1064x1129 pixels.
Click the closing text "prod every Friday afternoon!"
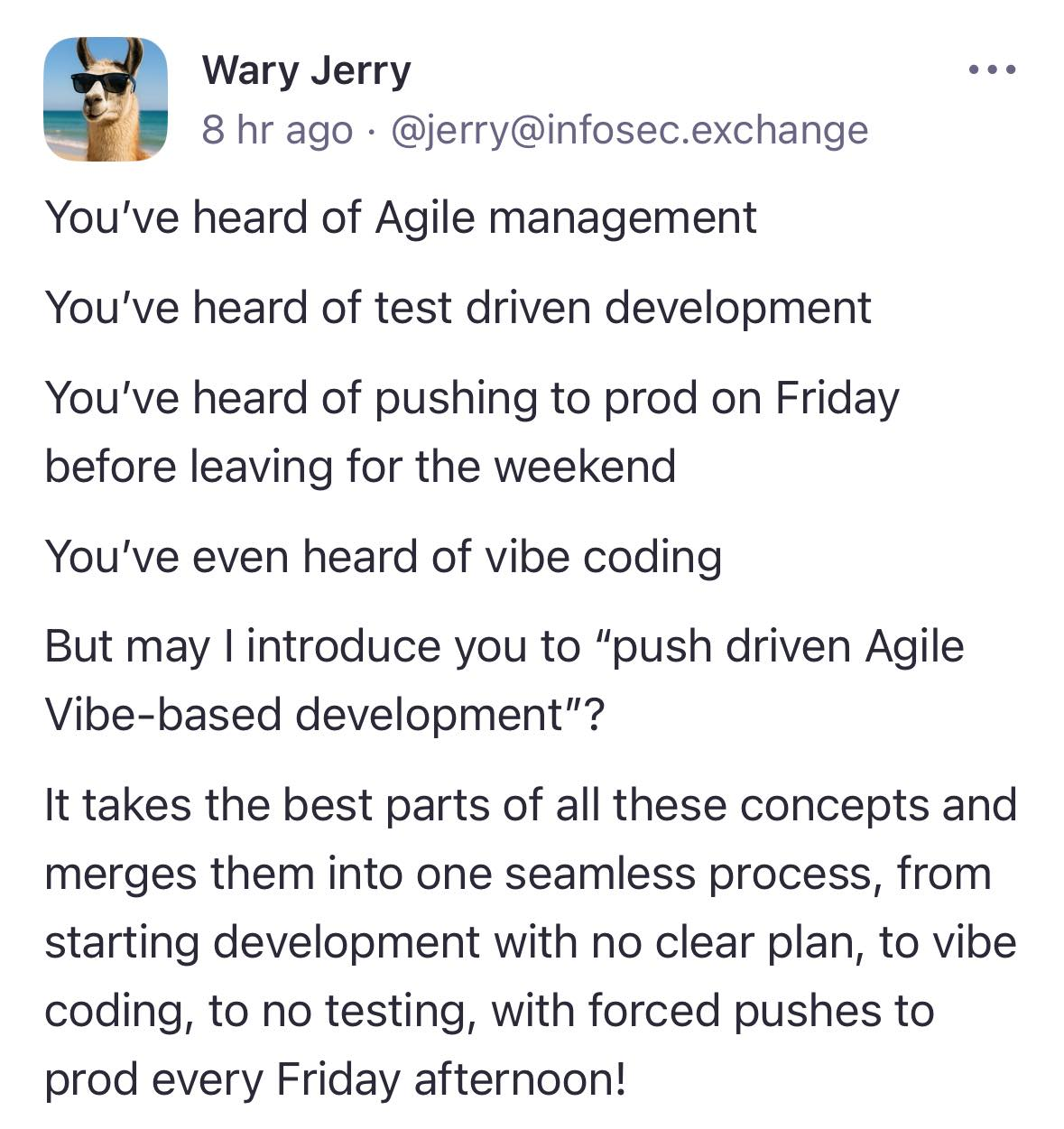335,1079
